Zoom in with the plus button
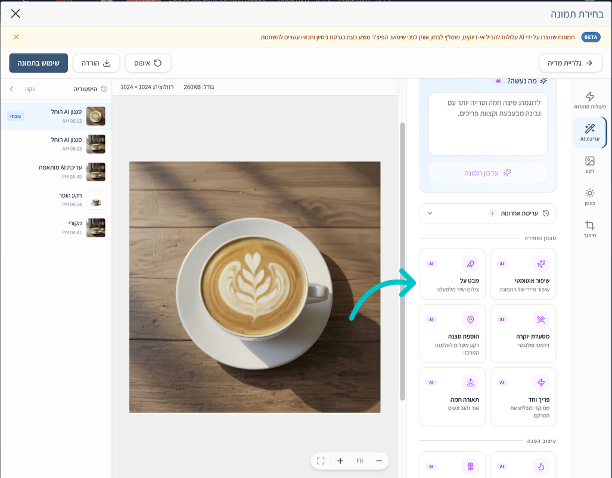Screen dimensions: 612x478 340,461
